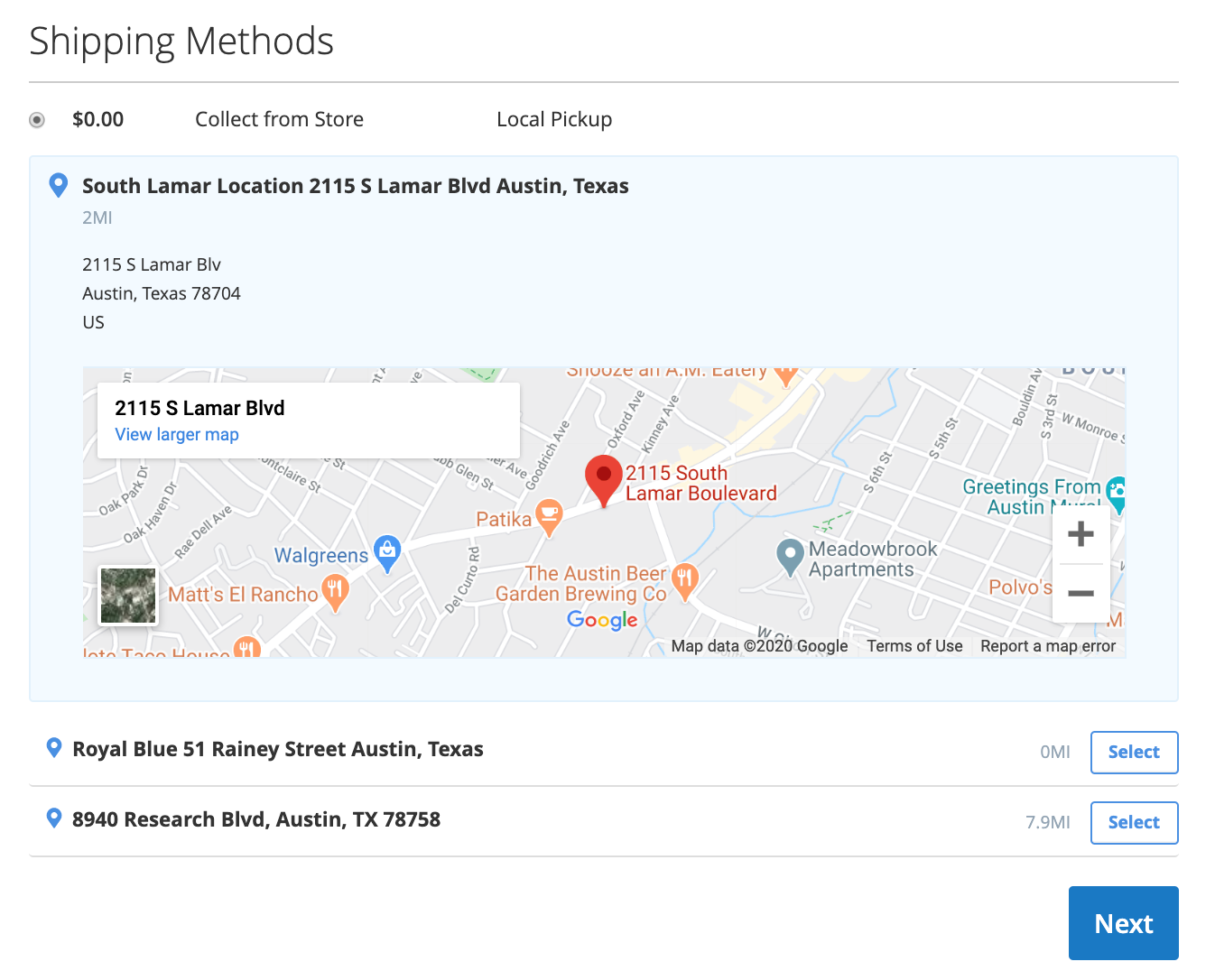The width and height of the screenshot is (1215, 980).
Task: Click the Patika cafe marker on map
Action: (x=549, y=517)
